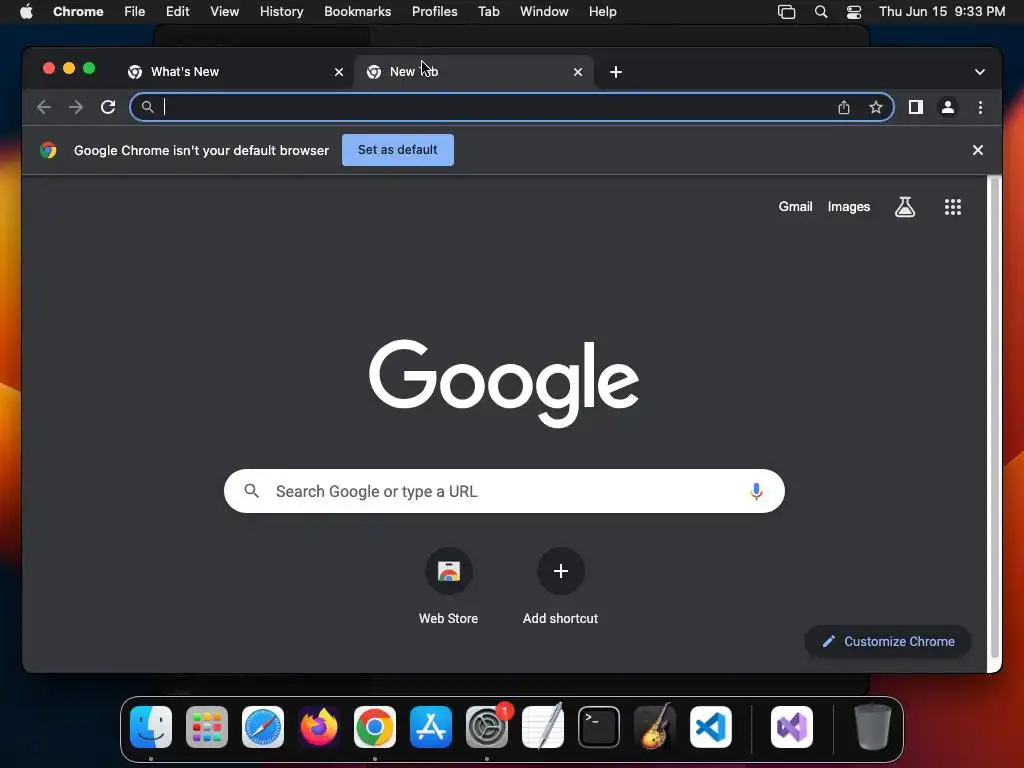Click the Stage Manager menu bar icon
Viewport: 1024px width, 768px height.
(786, 12)
